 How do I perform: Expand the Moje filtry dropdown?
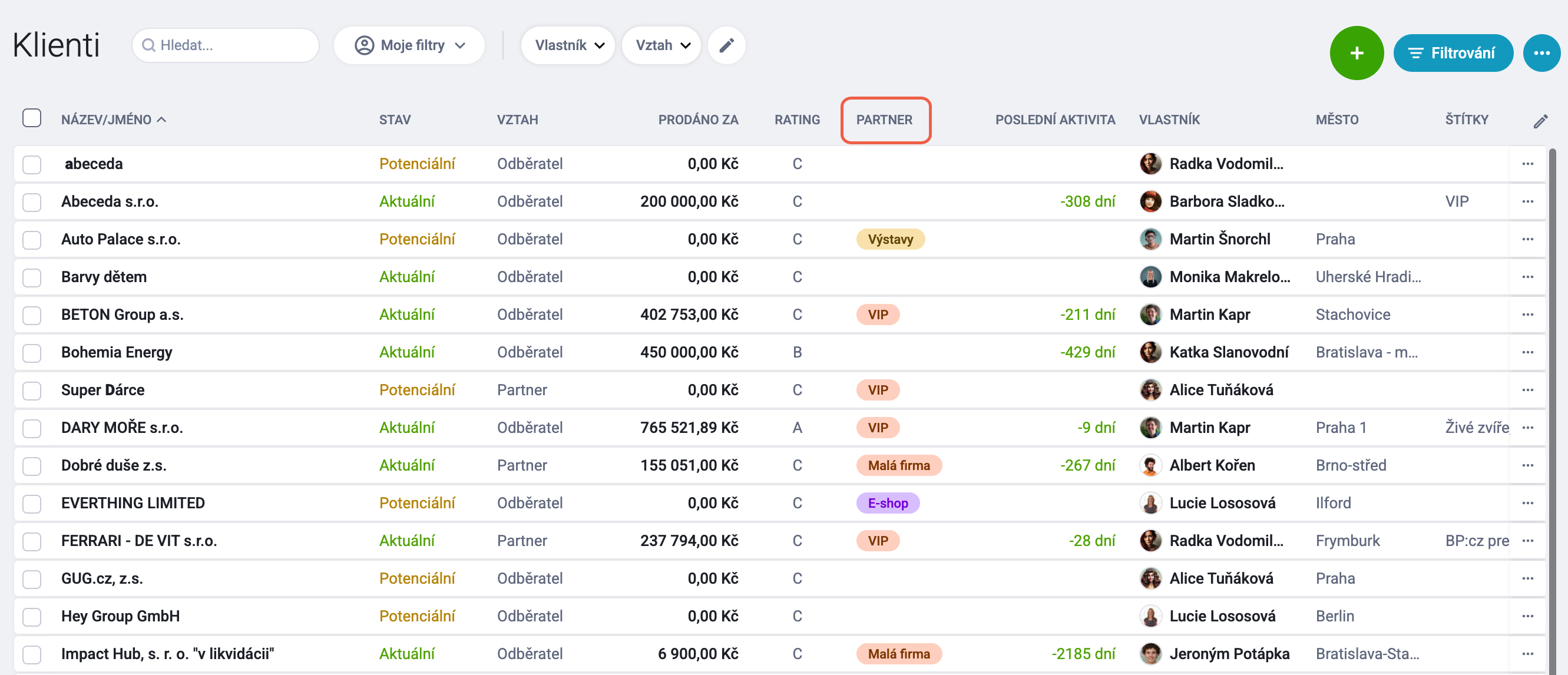coord(409,46)
